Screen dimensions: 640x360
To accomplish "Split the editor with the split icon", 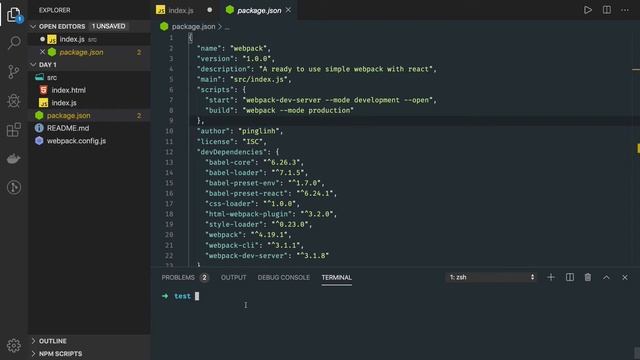I will coord(607,10).
